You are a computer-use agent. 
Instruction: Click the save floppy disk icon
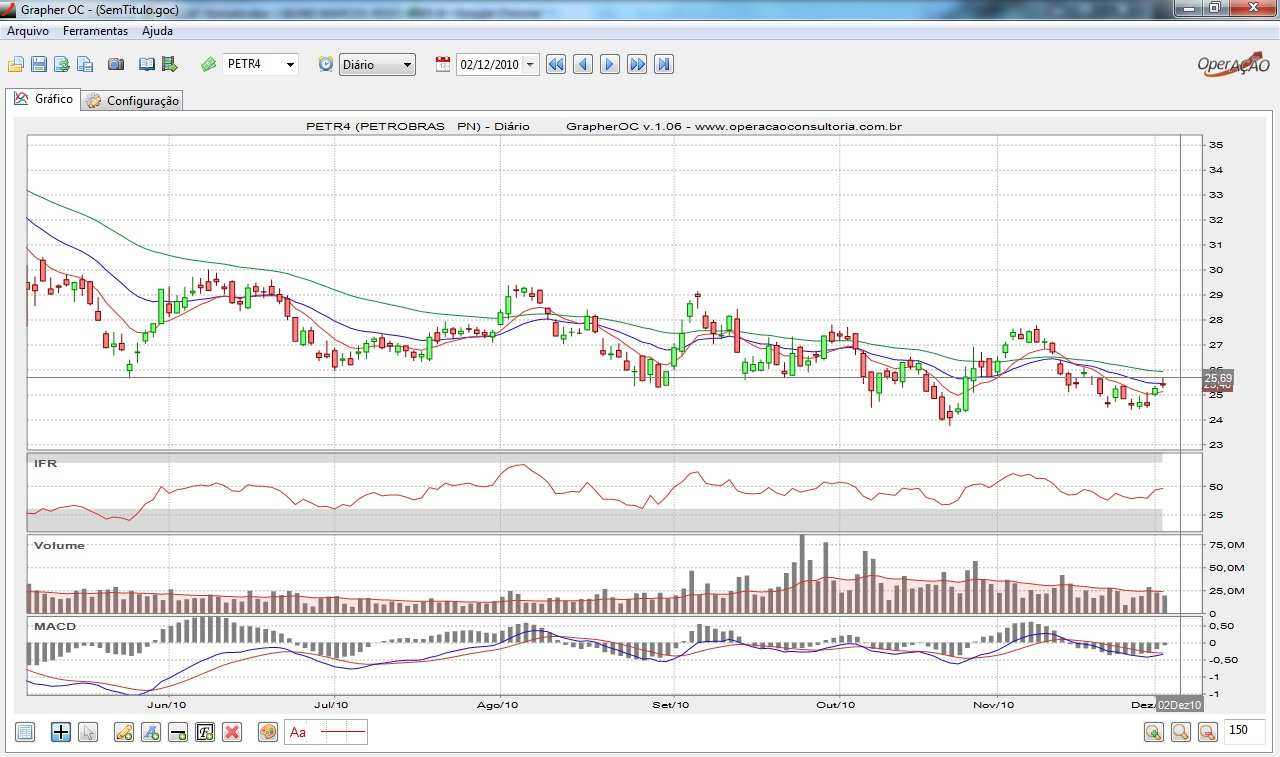click(39, 64)
